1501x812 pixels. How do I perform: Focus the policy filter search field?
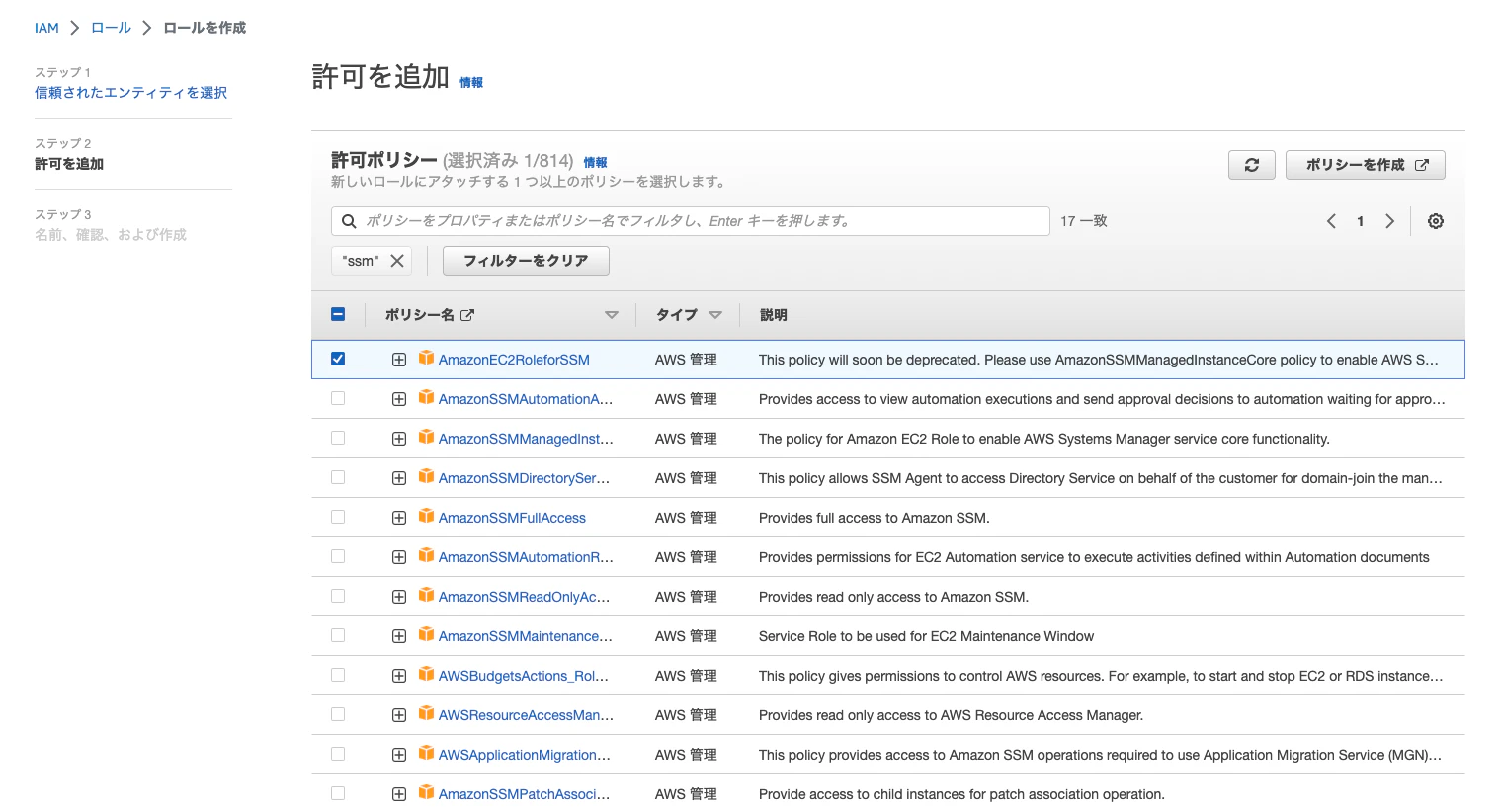(x=691, y=221)
